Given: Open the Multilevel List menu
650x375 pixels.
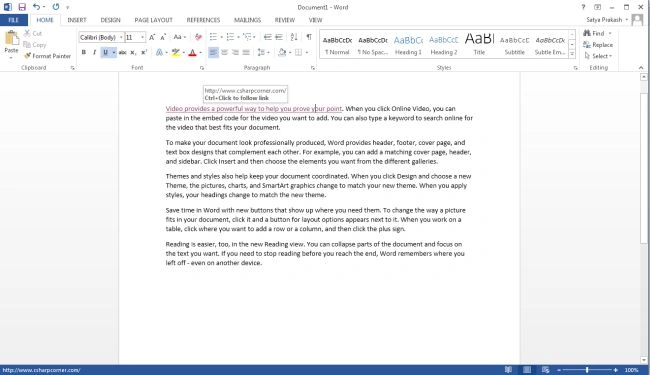Looking at the screenshot, I should 248,37.
